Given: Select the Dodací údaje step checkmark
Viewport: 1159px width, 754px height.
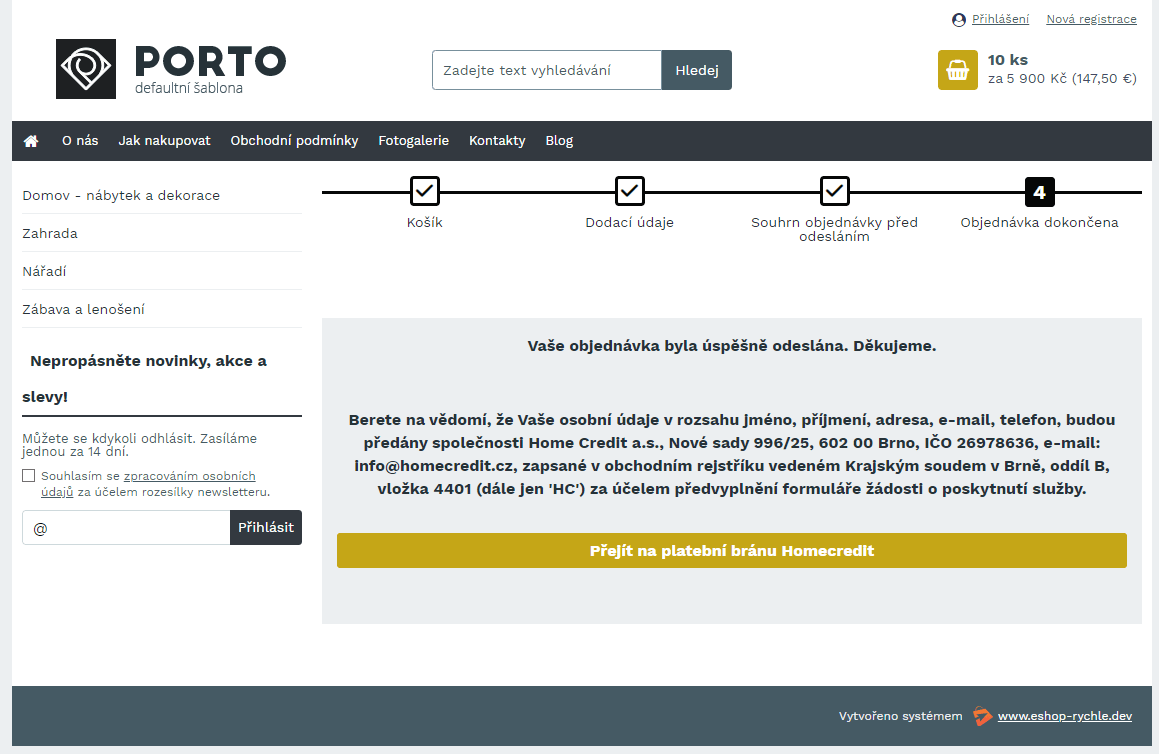Looking at the screenshot, I should click(630, 191).
